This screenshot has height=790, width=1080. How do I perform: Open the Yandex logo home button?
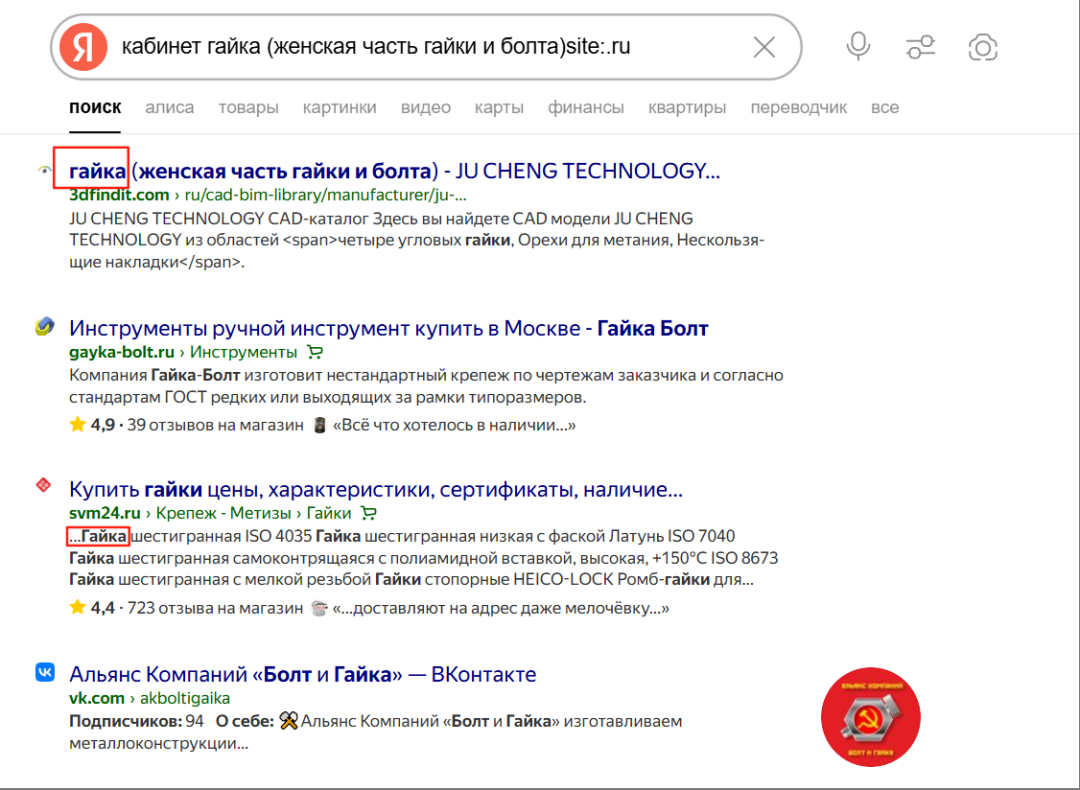(x=83, y=47)
